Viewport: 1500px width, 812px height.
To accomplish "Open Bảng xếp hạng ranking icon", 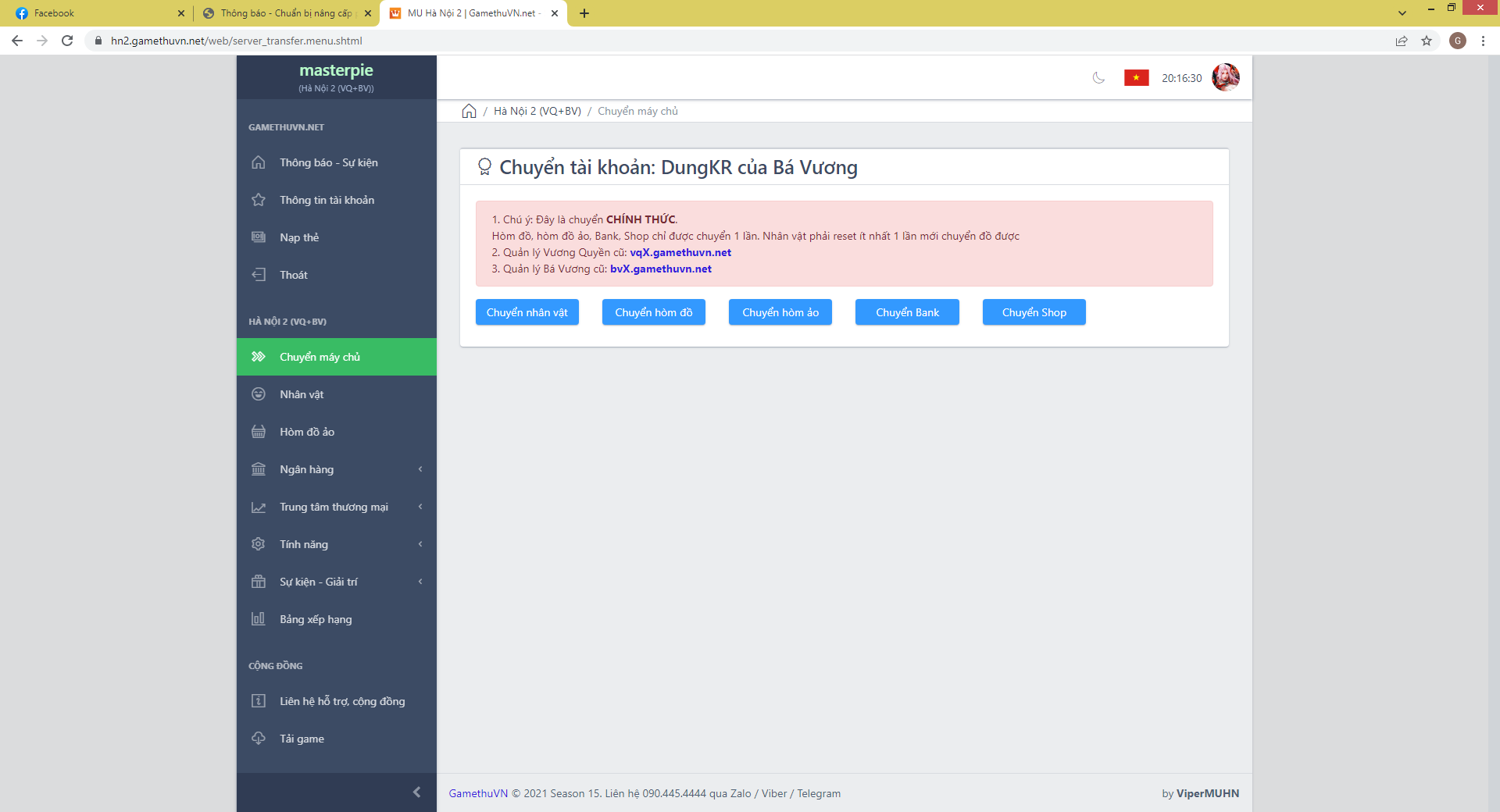I will point(259,619).
